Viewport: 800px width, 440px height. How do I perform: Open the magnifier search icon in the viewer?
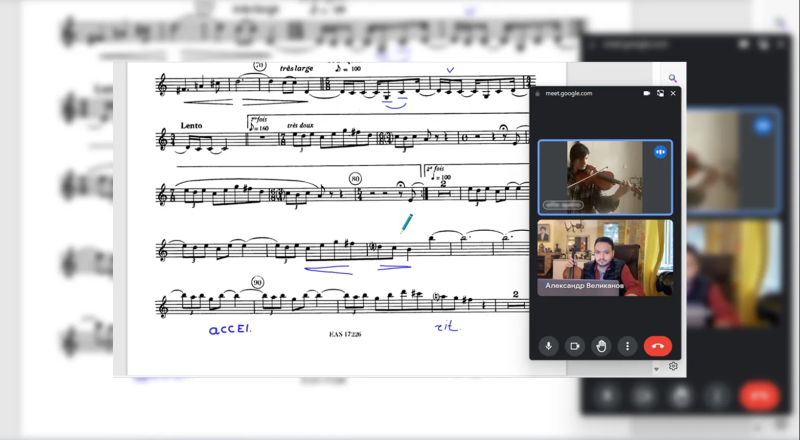[x=673, y=78]
